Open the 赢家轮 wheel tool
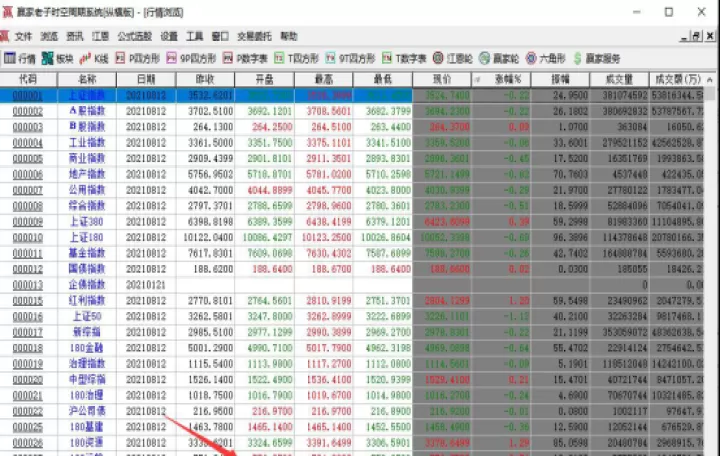Image resolution: width=720 pixels, height=456 pixels. click(x=499, y=58)
